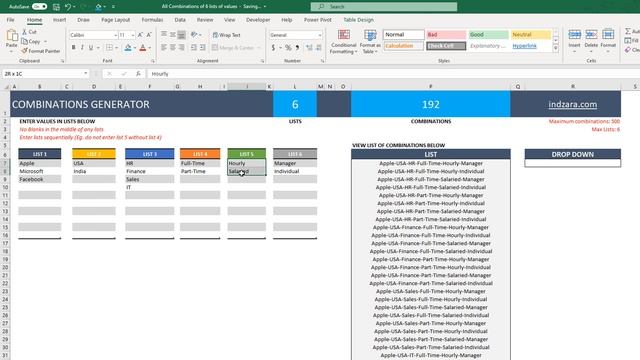Click the Insert Function fx icon
The height and width of the screenshot is (360, 640).
click(138, 74)
